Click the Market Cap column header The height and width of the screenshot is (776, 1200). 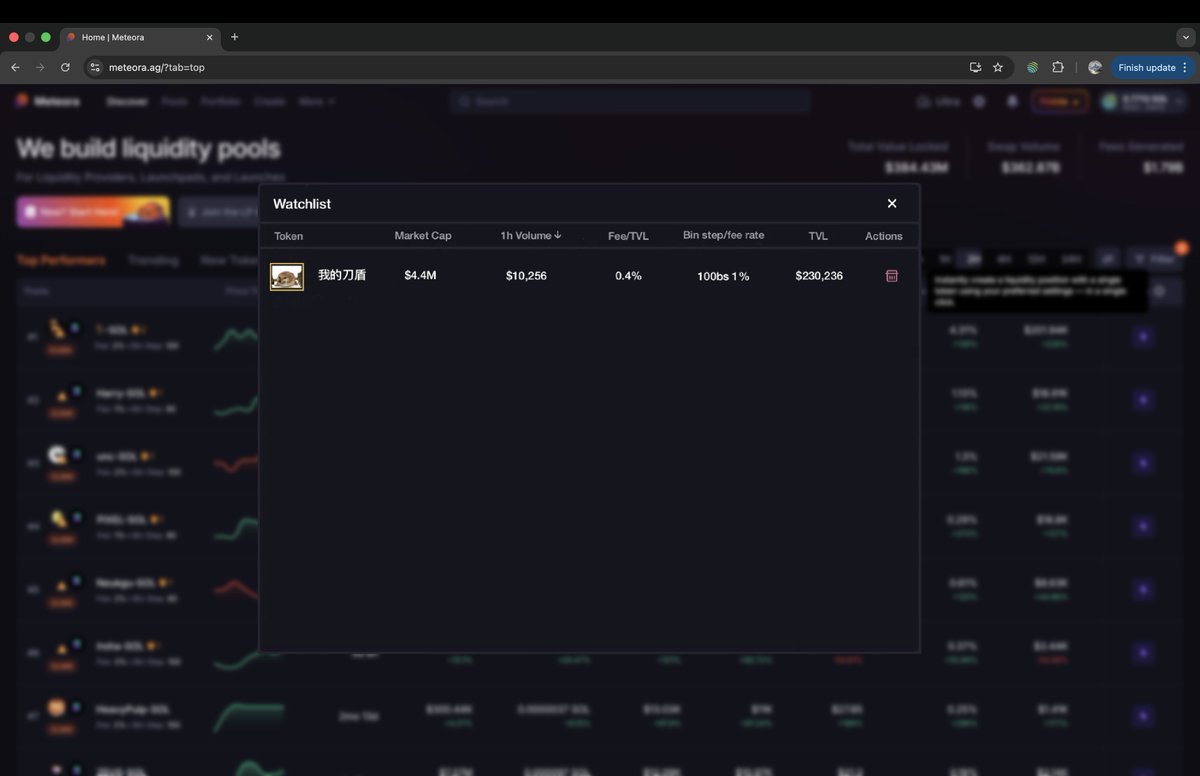pos(423,236)
